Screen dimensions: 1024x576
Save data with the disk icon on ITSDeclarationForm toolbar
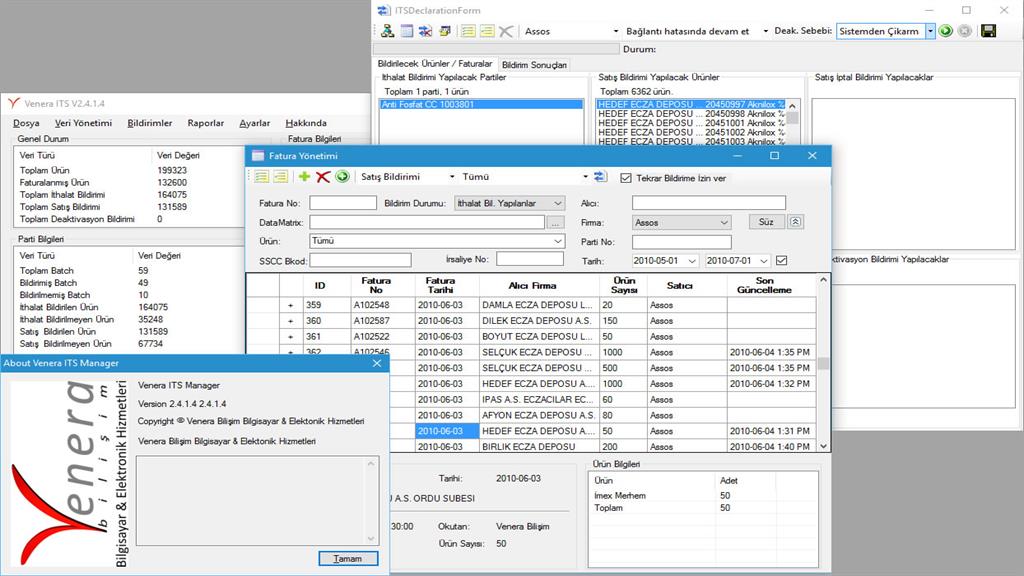[986, 31]
